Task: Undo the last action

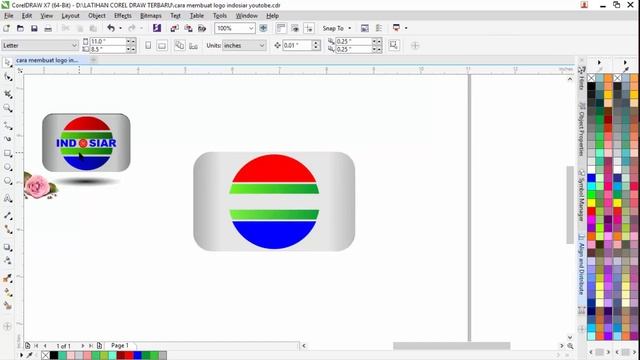Action: [111, 28]
